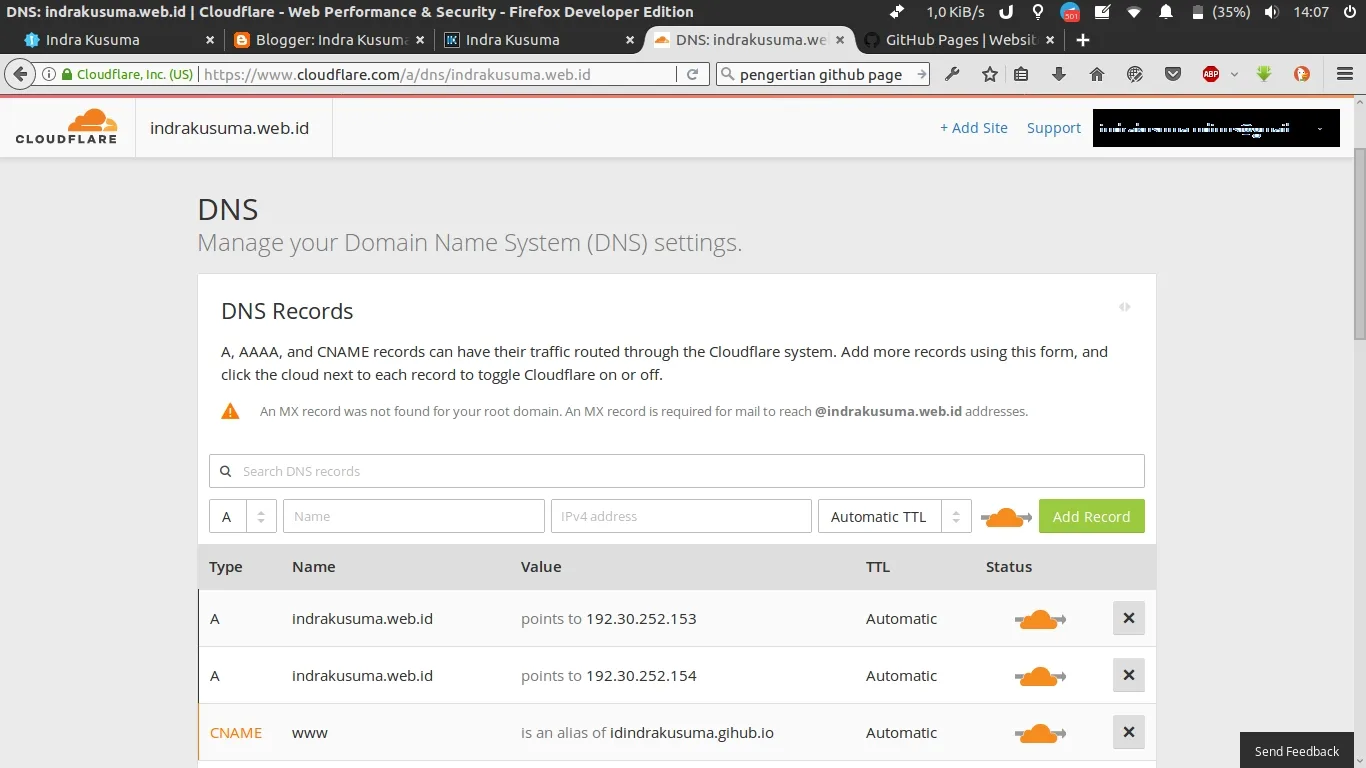The width and height of the screenshot is (1366, 768).
Task: Delete the 192.30.252.153 A record
Action: 1128,618
